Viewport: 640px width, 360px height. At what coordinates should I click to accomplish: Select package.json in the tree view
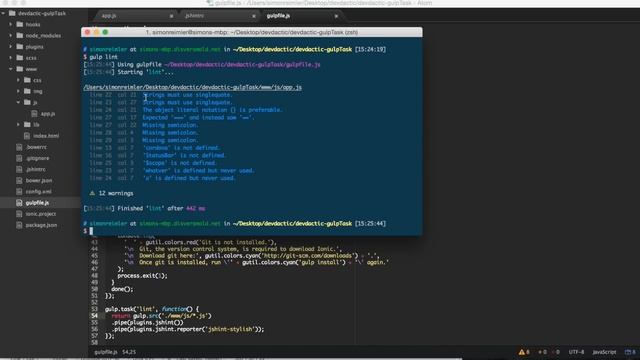coord(41,225)
